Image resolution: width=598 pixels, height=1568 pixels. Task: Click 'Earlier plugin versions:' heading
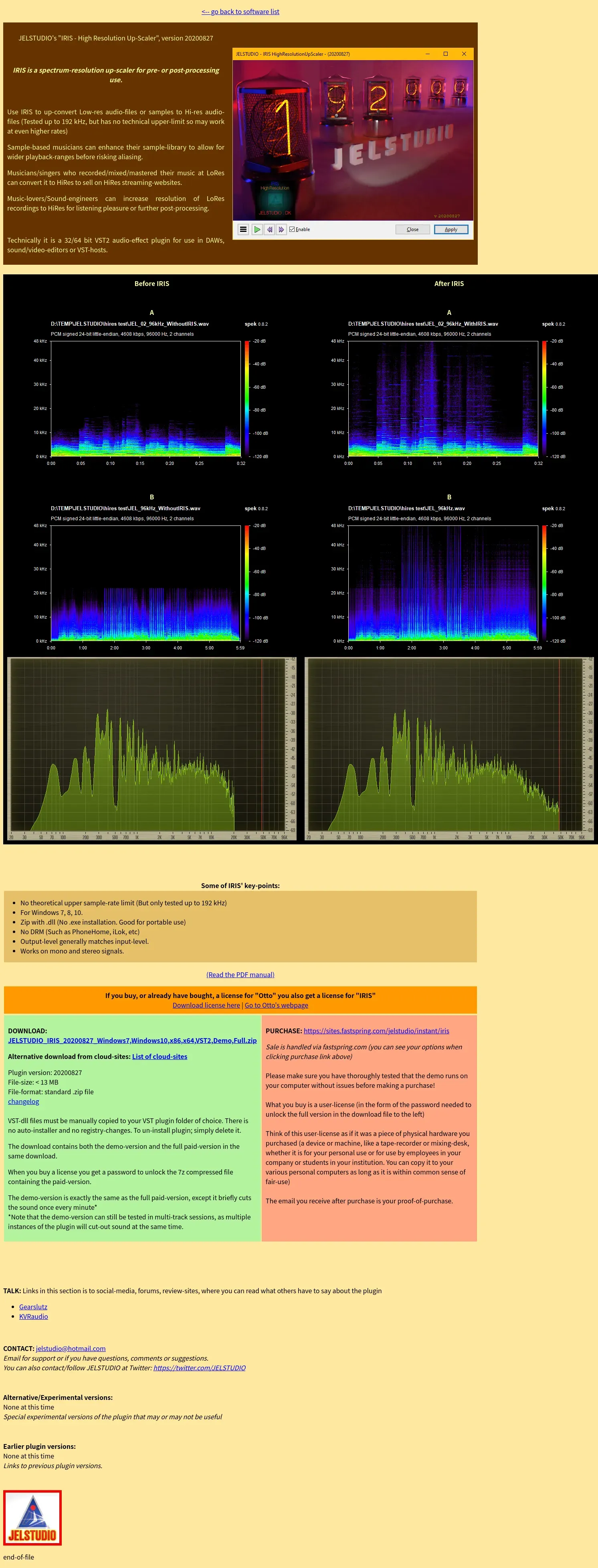(40, 1446)
